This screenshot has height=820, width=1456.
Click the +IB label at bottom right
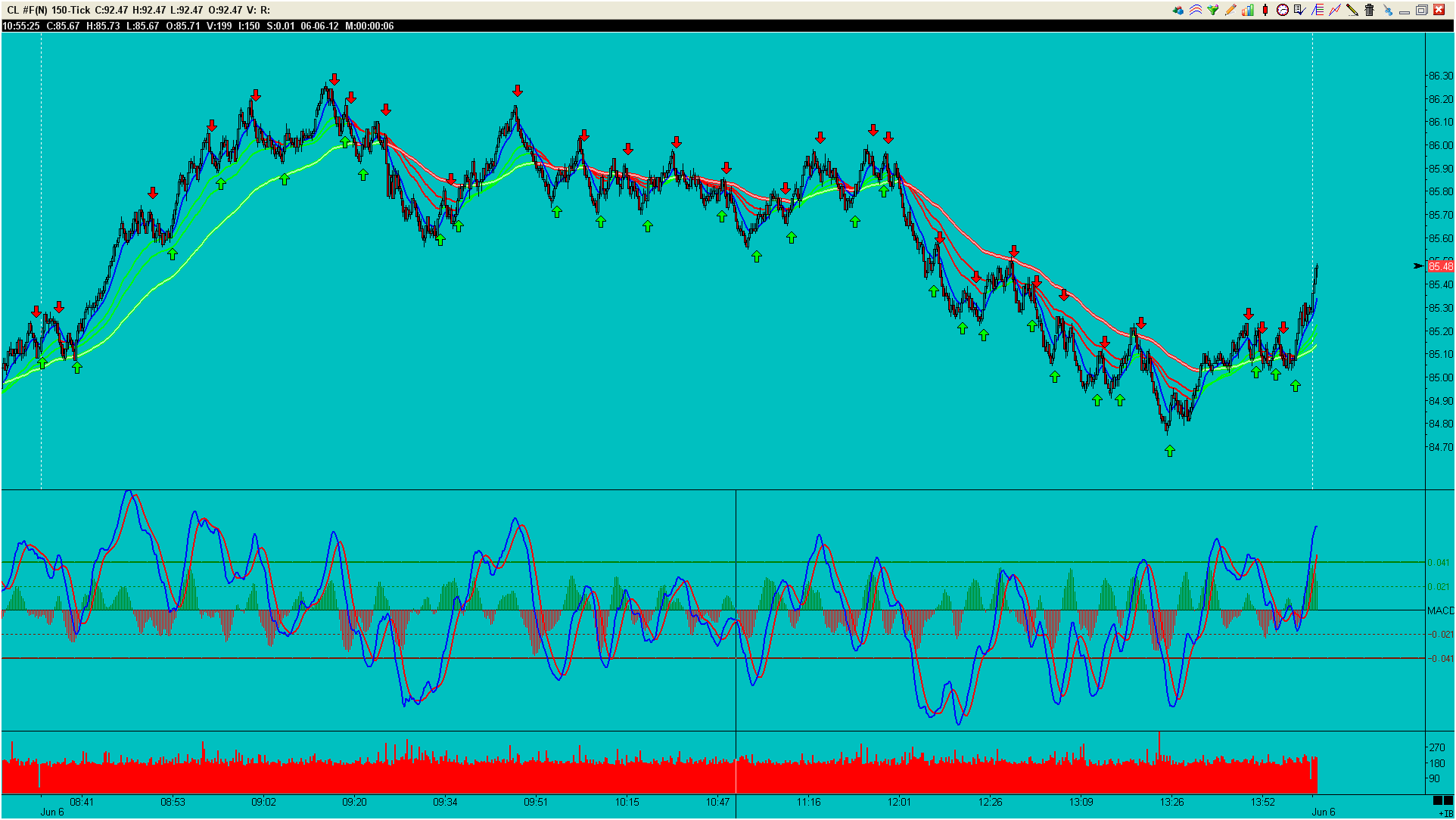coord(1446,813)
